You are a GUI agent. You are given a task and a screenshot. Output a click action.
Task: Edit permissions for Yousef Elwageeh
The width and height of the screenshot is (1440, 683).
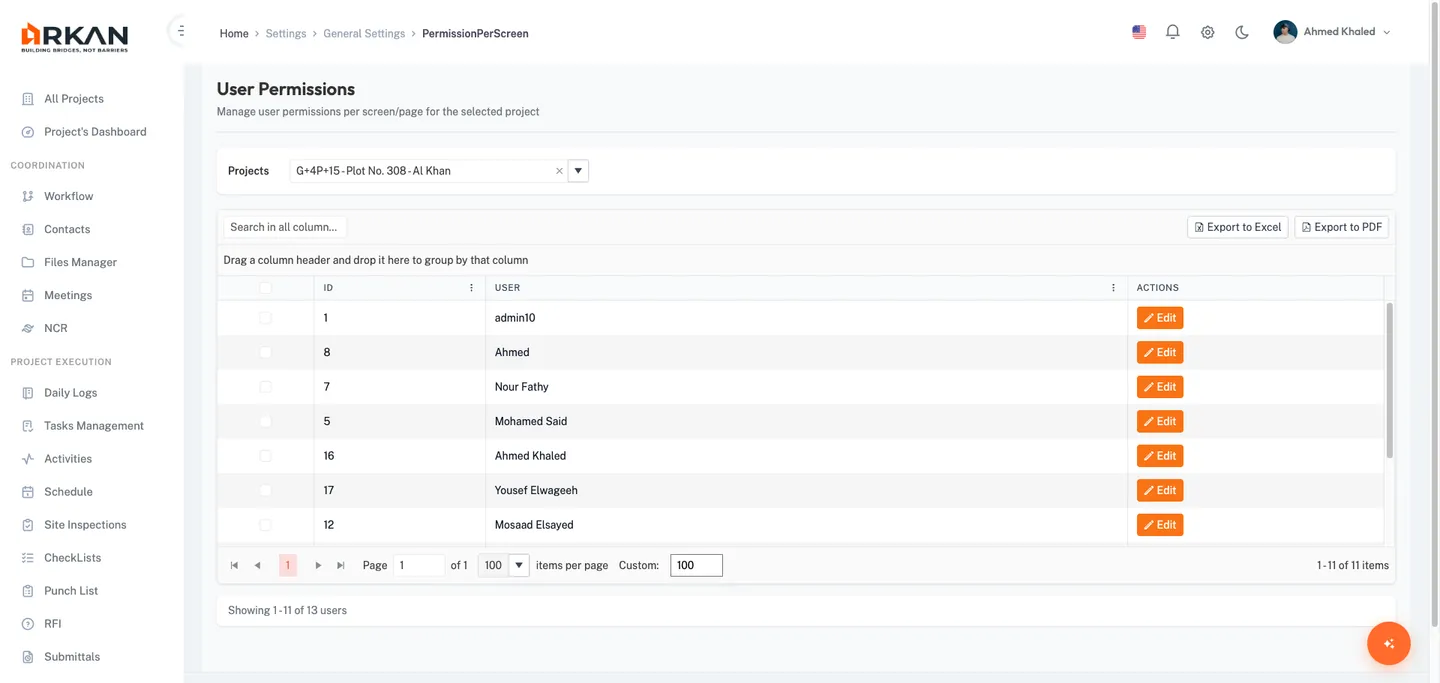pyautogui.click(x=1159, y=490)
